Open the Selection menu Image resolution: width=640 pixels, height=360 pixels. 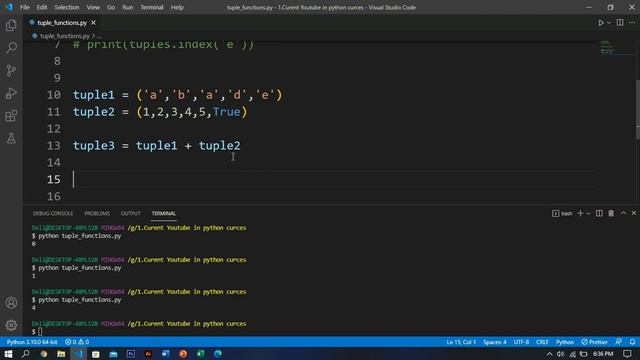tap(67, 7)
